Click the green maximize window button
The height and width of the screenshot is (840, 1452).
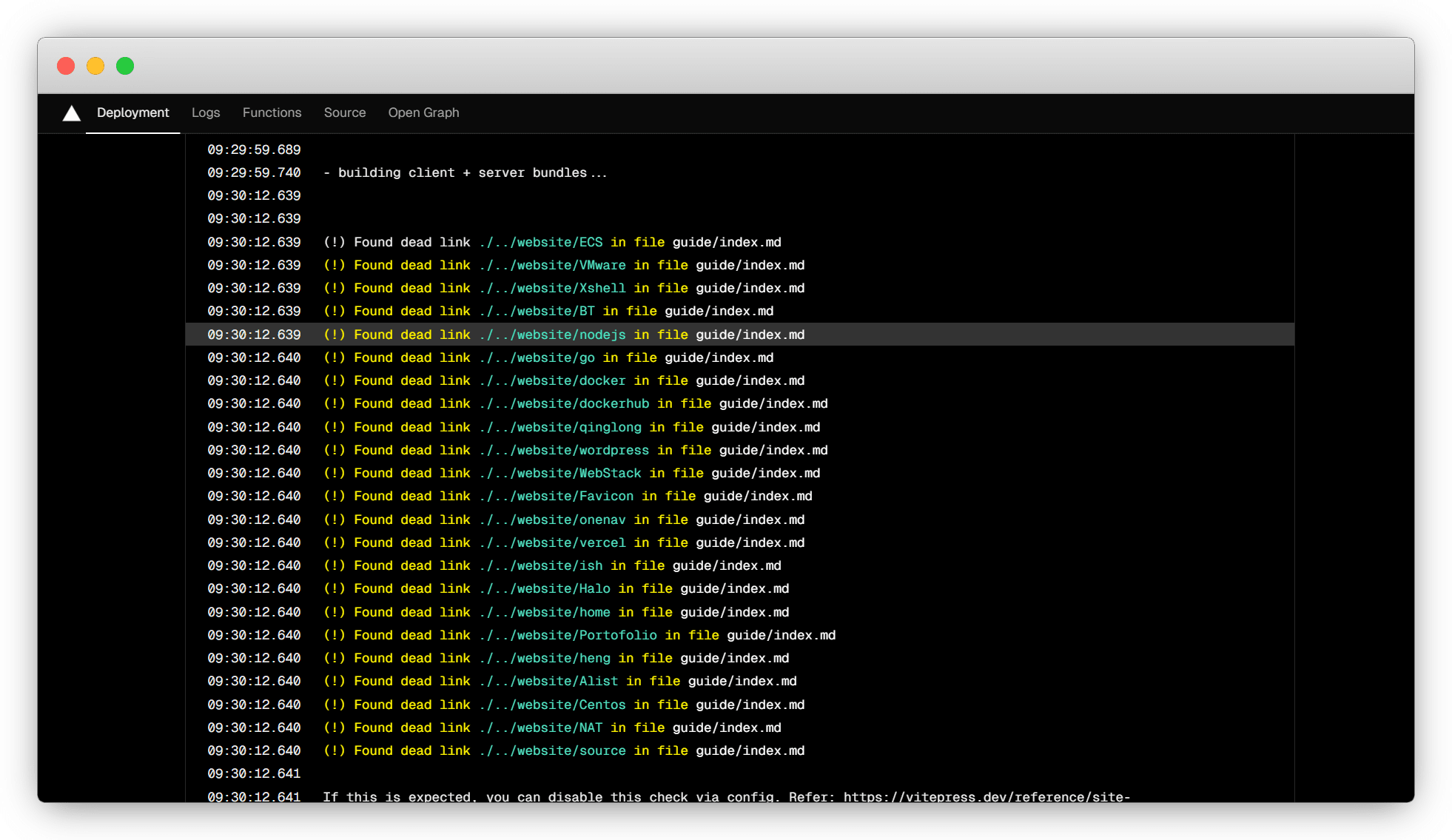[125, 66]
